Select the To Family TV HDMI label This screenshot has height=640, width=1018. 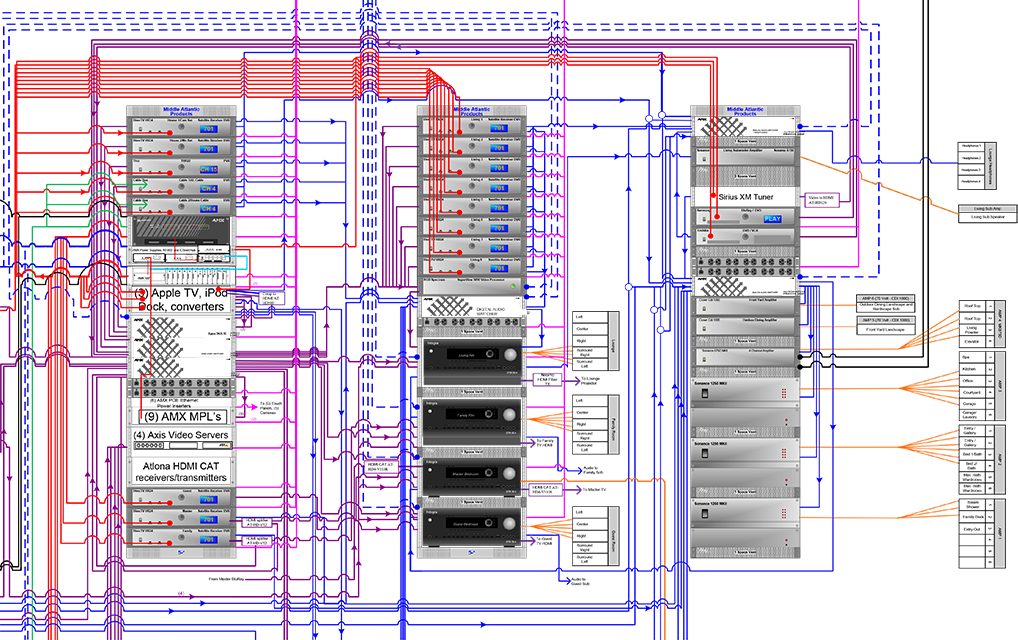pos(545,443)
